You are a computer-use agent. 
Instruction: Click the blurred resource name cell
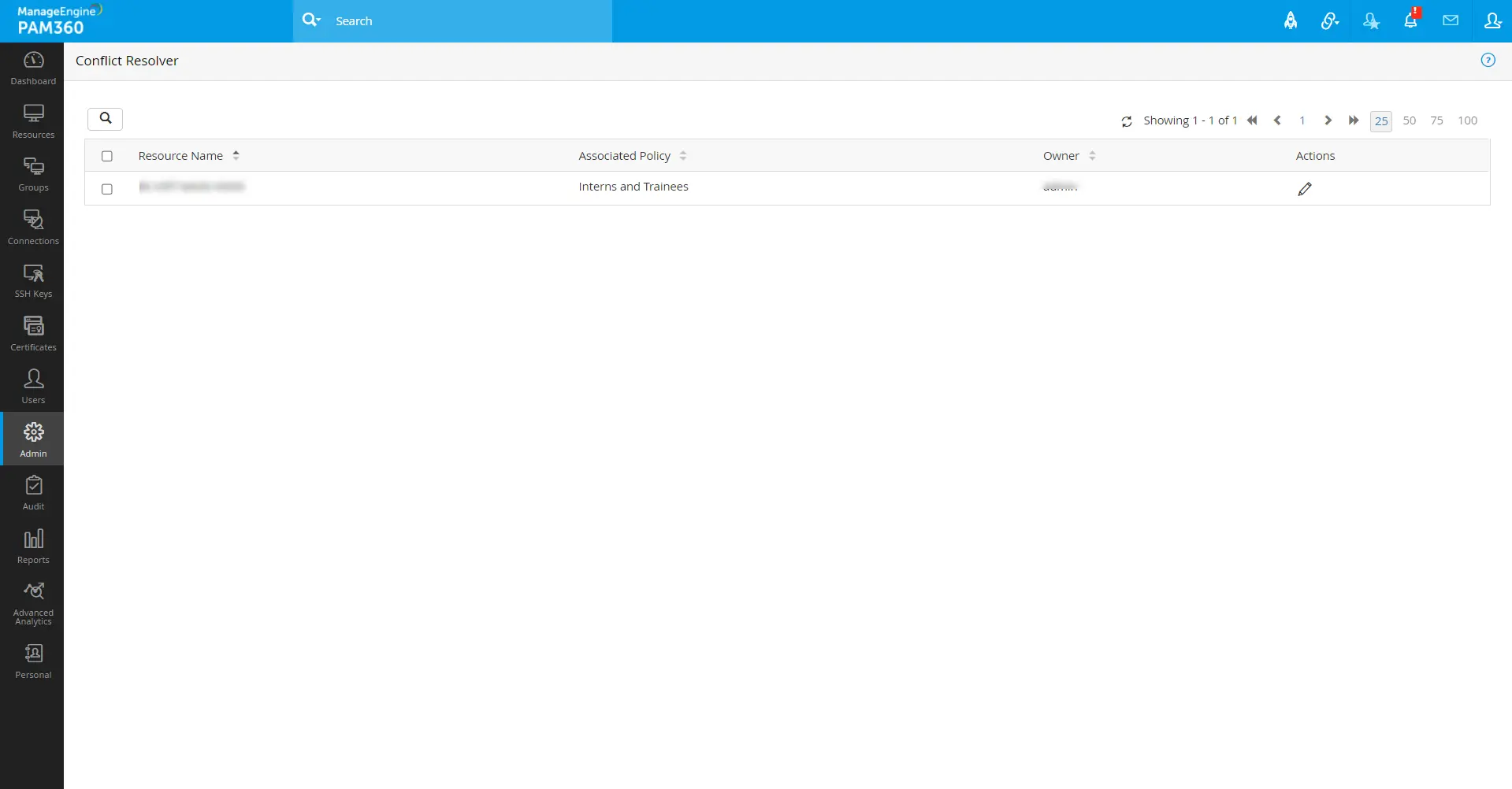coord(191,187)
